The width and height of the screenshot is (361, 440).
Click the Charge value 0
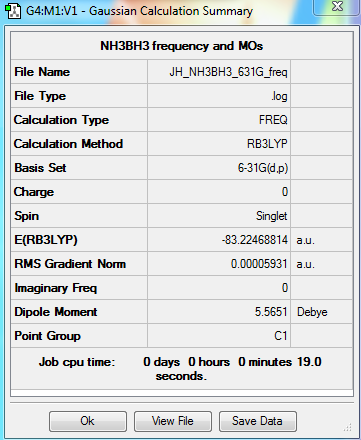click(x=285, y=192)
